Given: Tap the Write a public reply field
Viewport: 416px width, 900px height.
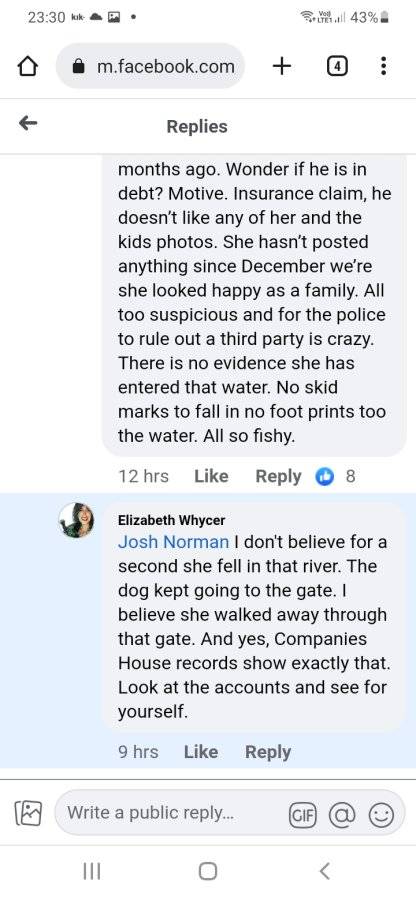Looking at the screenshot, I should (172, 813).
